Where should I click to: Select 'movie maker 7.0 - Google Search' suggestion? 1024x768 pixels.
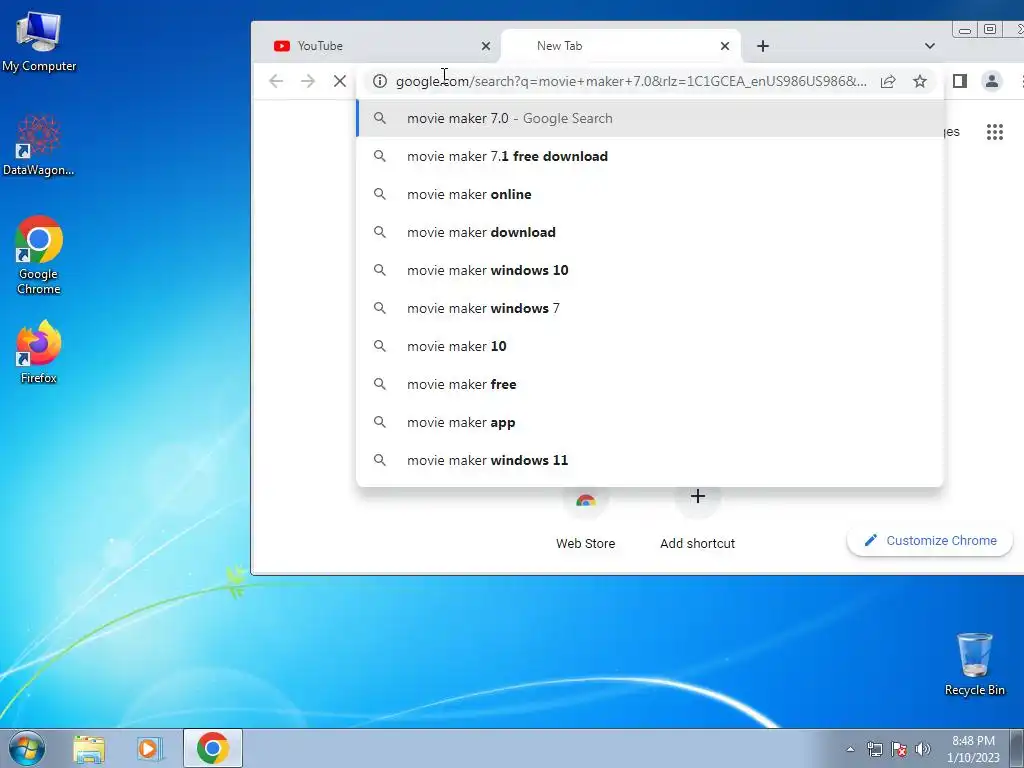pyautogui.click(x=650, y=118)
